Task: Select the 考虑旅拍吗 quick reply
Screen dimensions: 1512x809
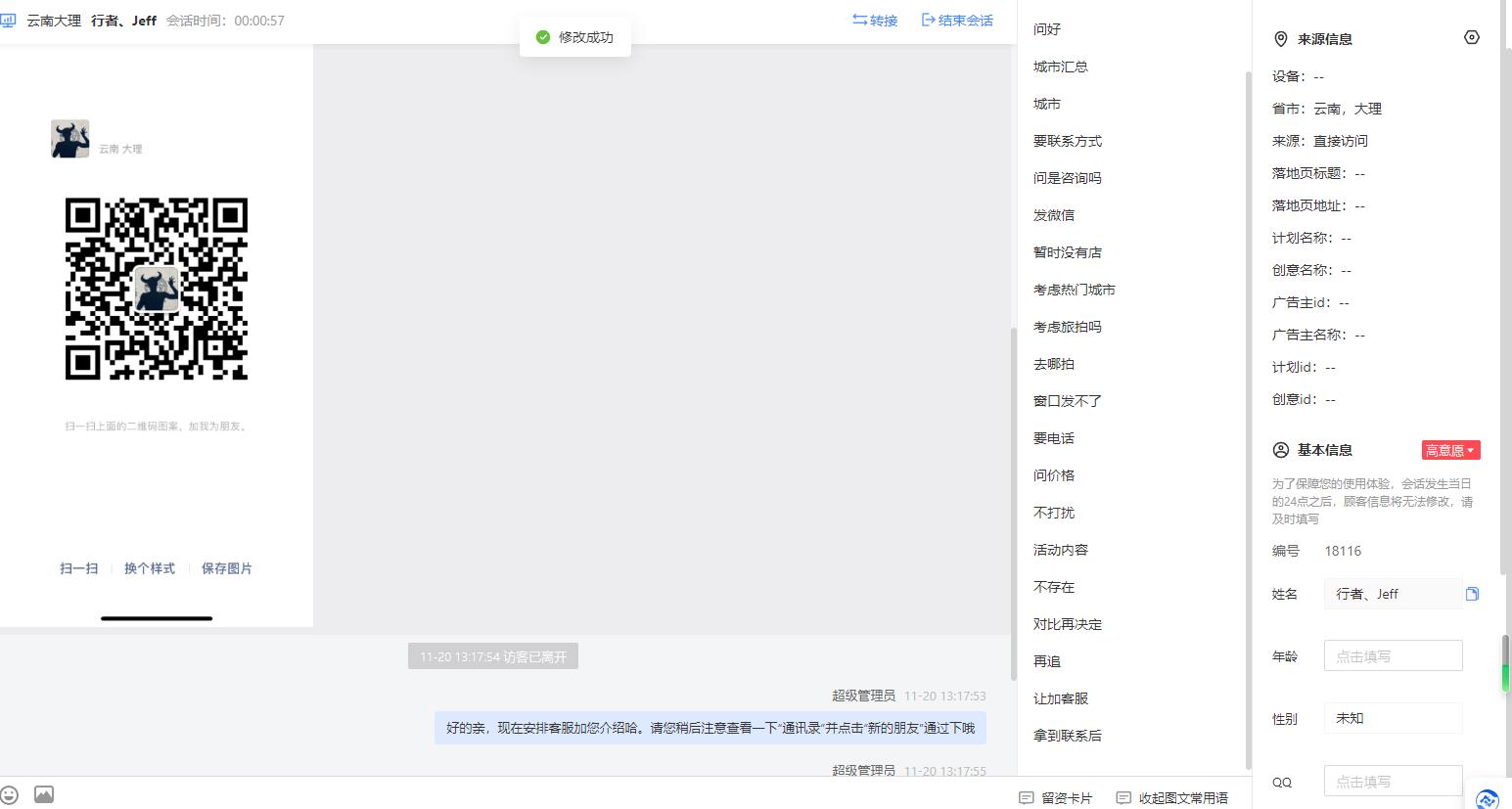Action: click(x=1068, y=327)
